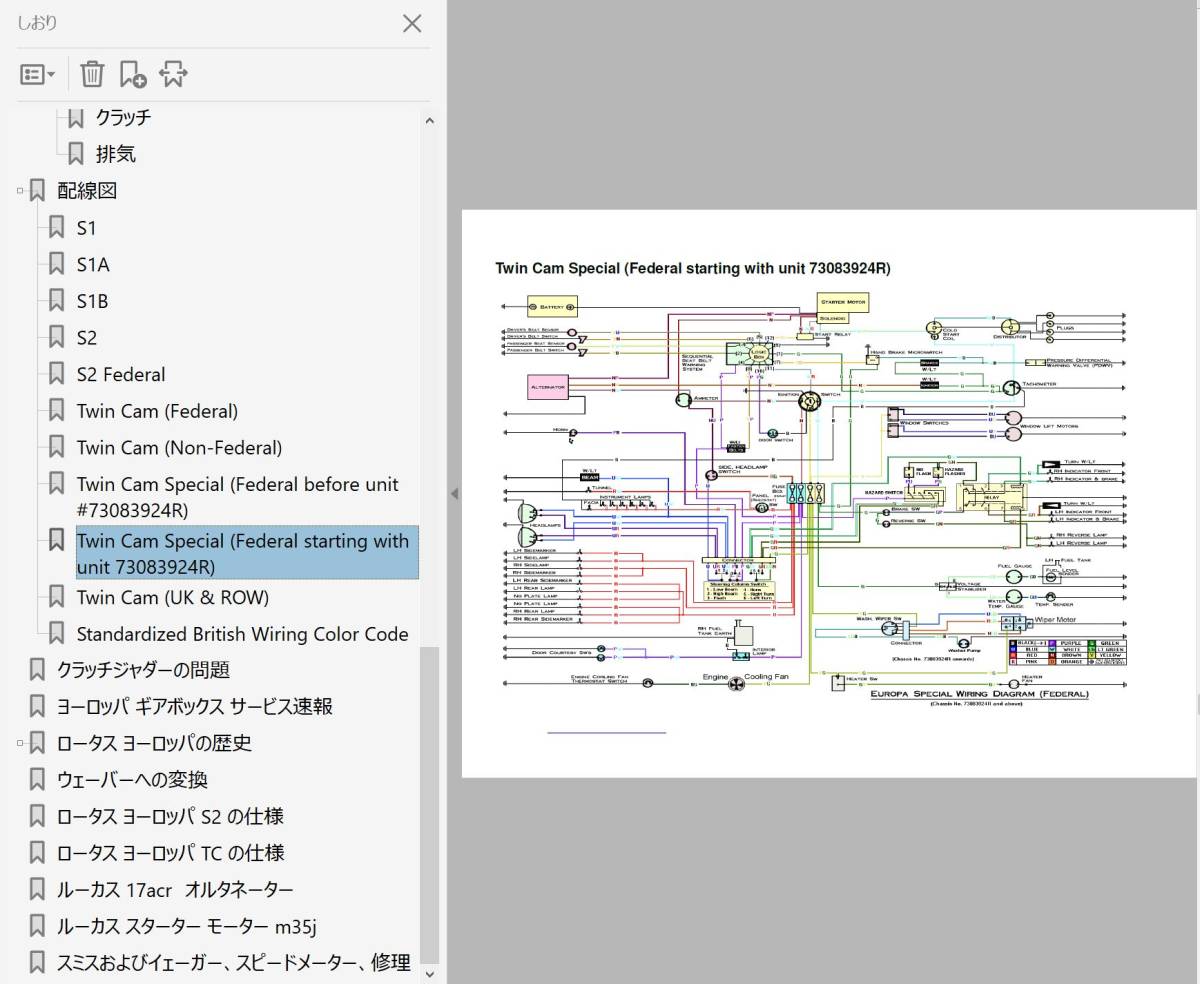Open the スミスおよびイェーガー、スピードメーター、修理 bookmark
The height and width of the screenshot is (984, 1200).
234,962
